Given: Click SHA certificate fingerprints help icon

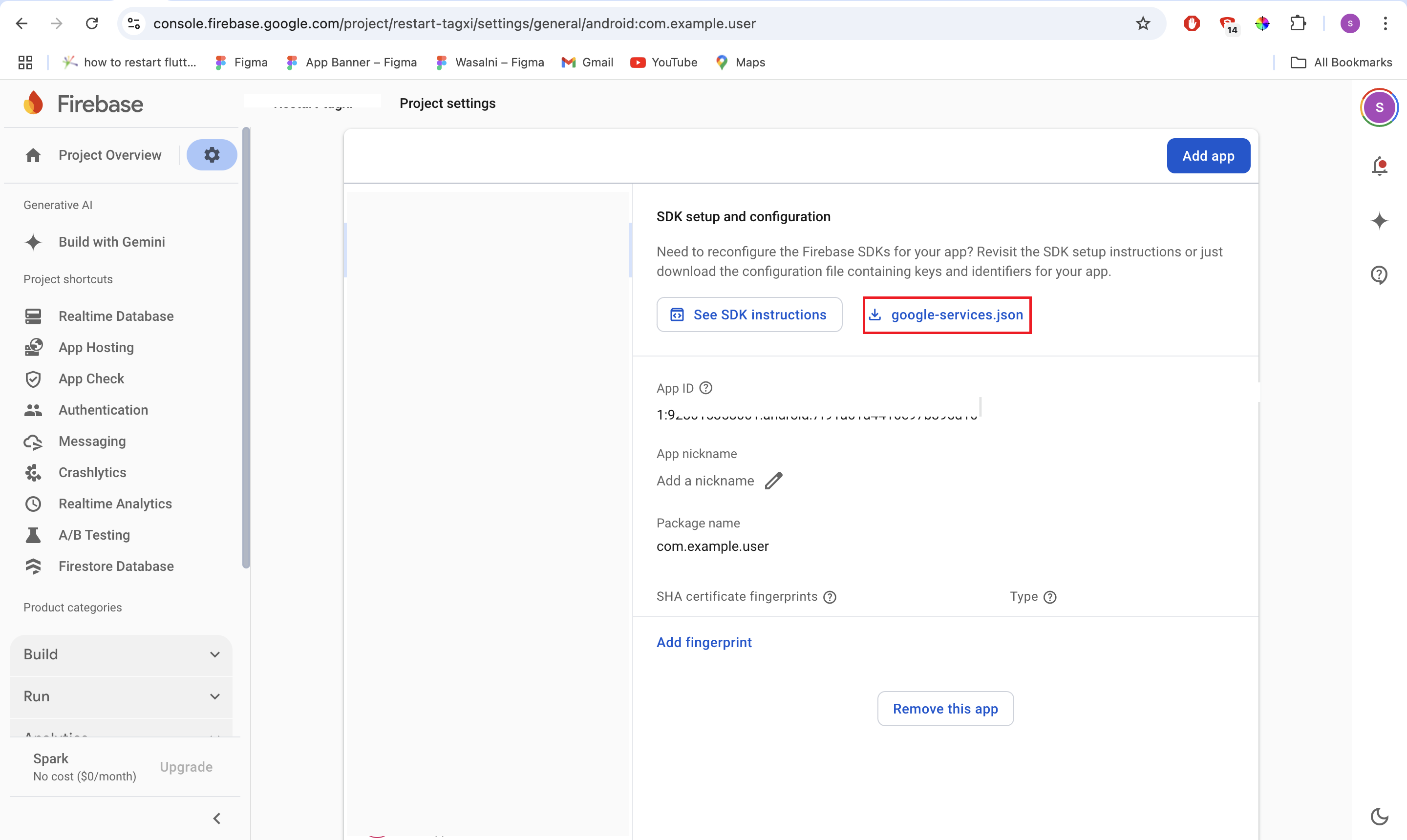Looking at the screenshot, I should point(830,597).
